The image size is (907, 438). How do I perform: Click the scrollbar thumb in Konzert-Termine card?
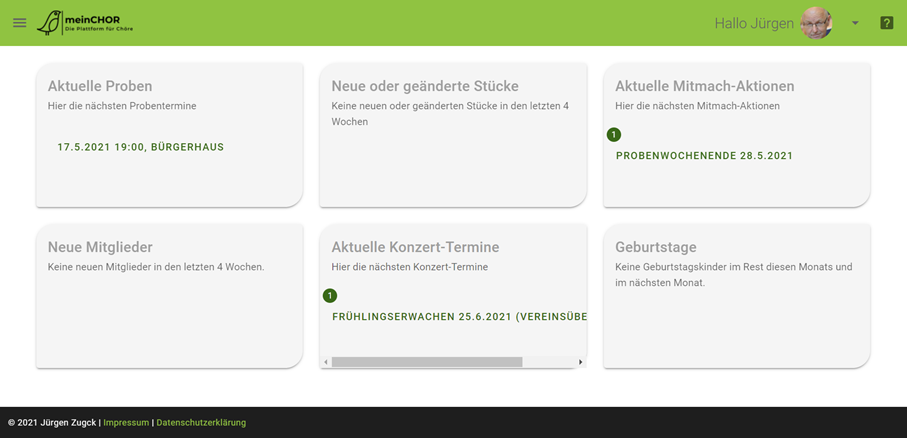point(427,362)
